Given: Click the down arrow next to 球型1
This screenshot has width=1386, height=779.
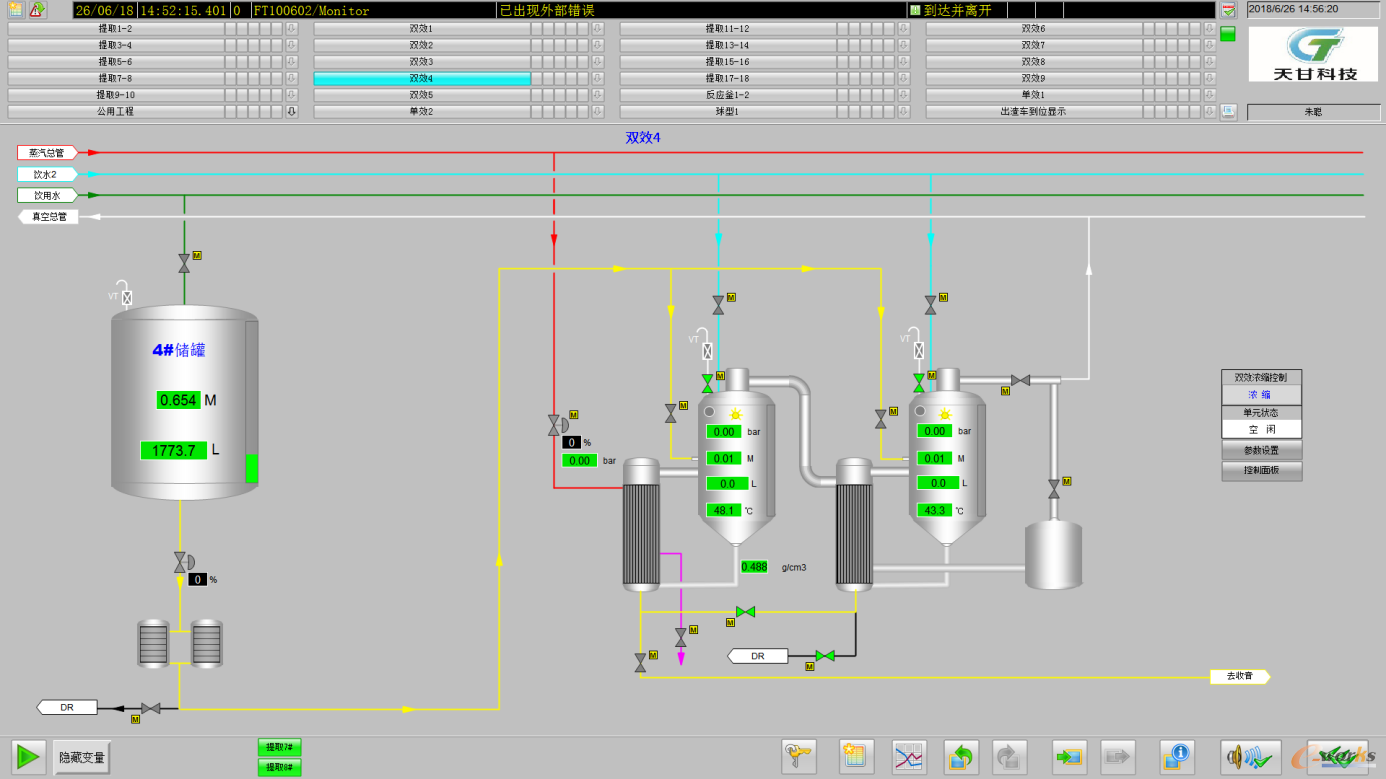Looking at the screenshot, I should tap(904, 111).
